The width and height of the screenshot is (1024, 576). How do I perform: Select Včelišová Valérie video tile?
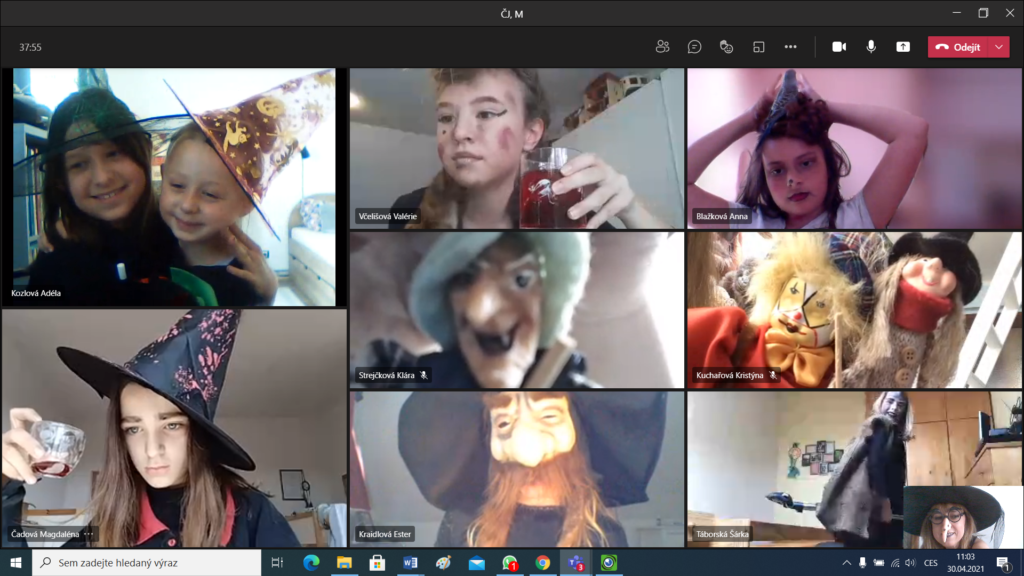pyautogui.click(x=517, y=148)
